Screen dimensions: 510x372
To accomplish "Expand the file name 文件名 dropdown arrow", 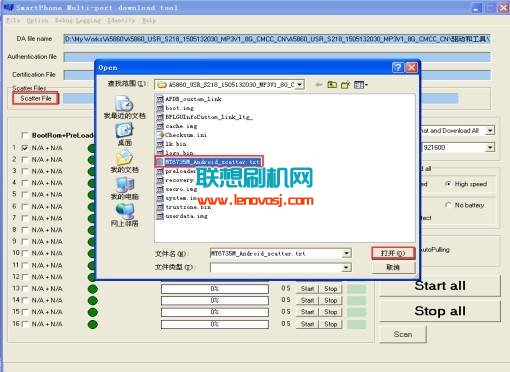I will pyautogui.click(x=347, y=253).
